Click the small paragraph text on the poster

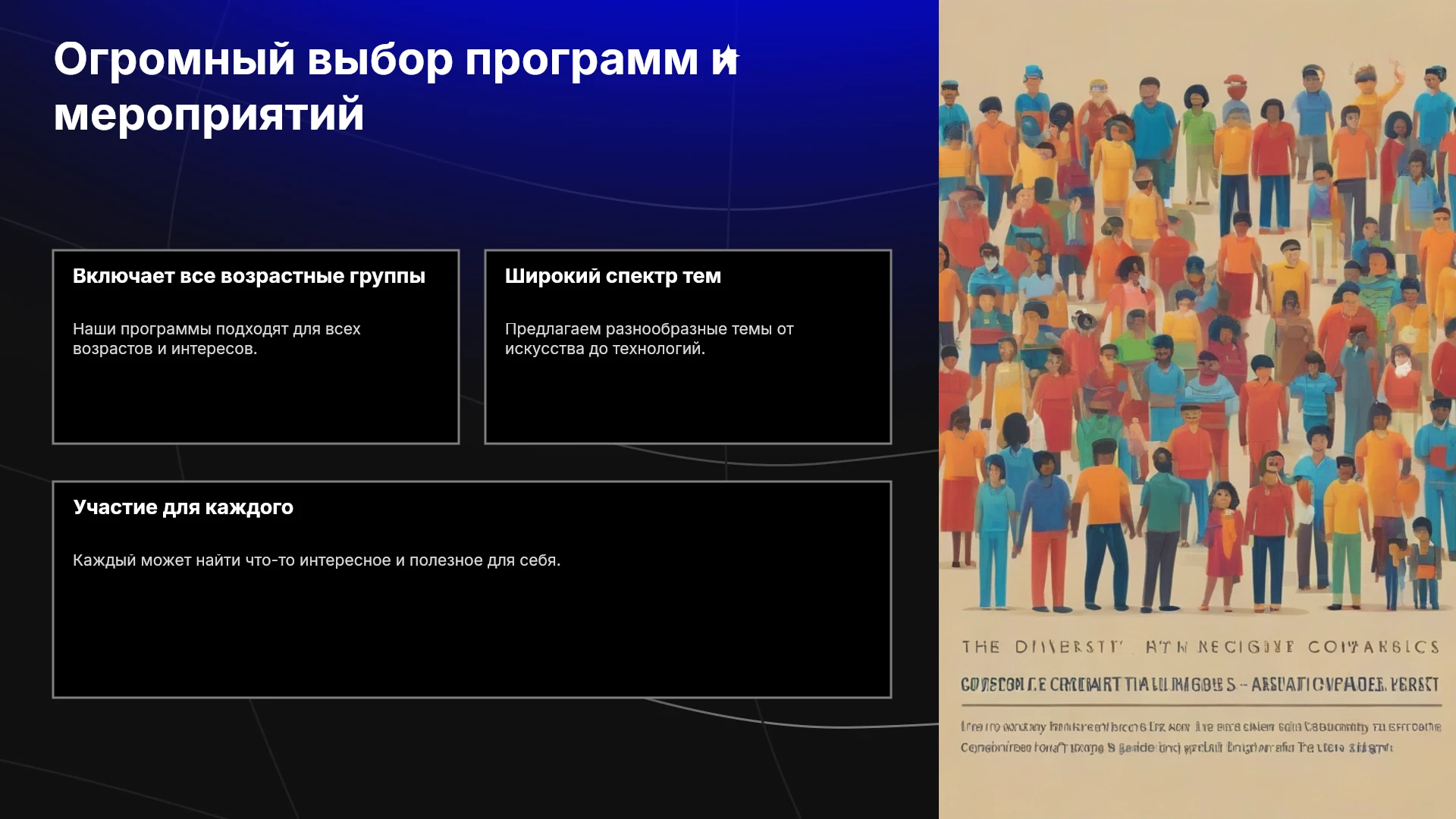pyautogui.click(x=1200, y=737)
